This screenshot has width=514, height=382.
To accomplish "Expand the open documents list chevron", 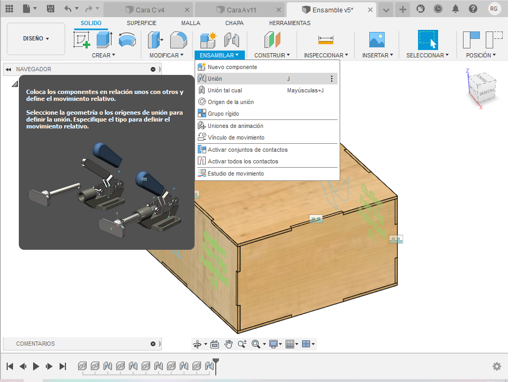I will [386, 10].
